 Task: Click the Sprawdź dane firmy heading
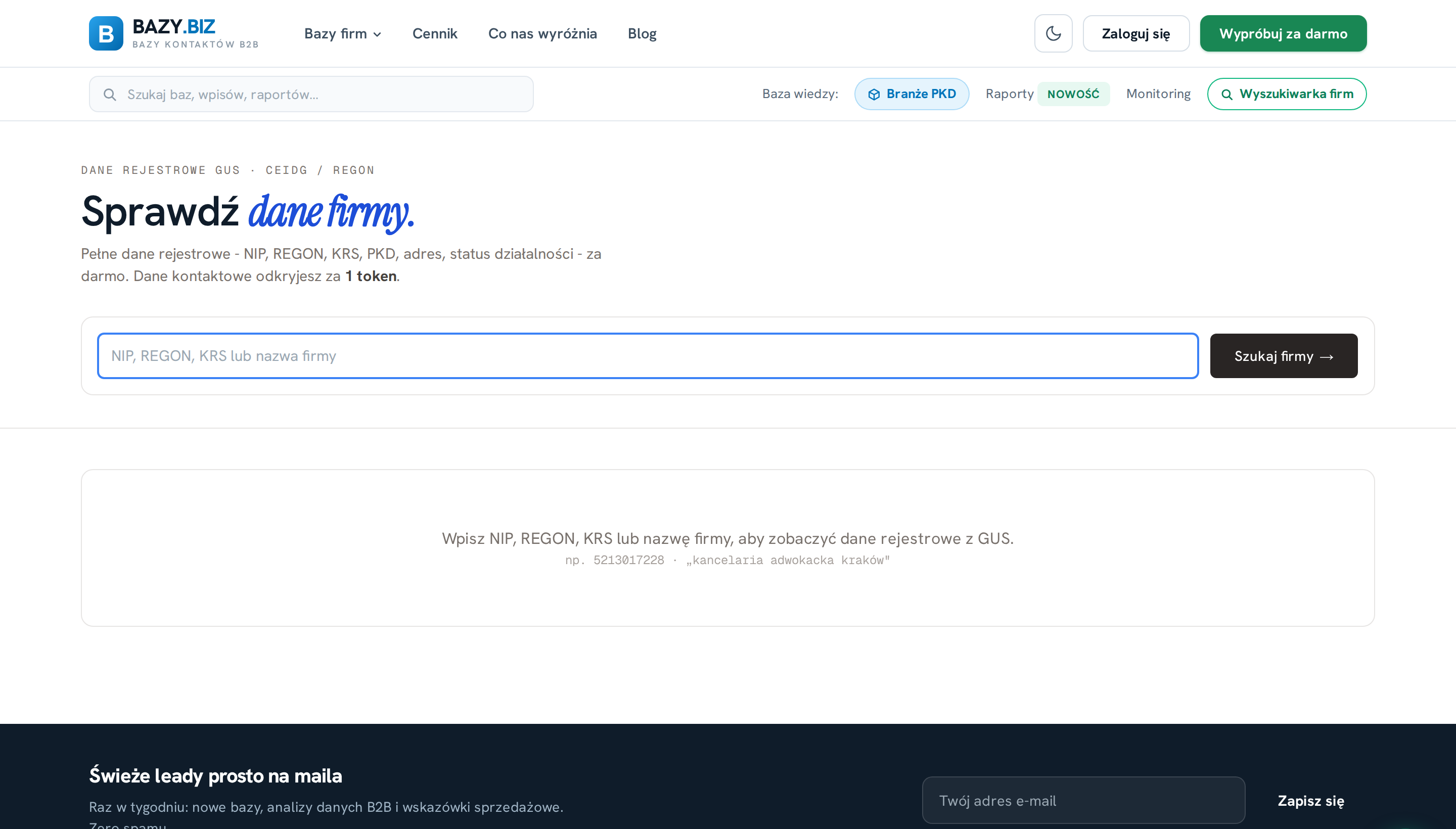point(248,212)
